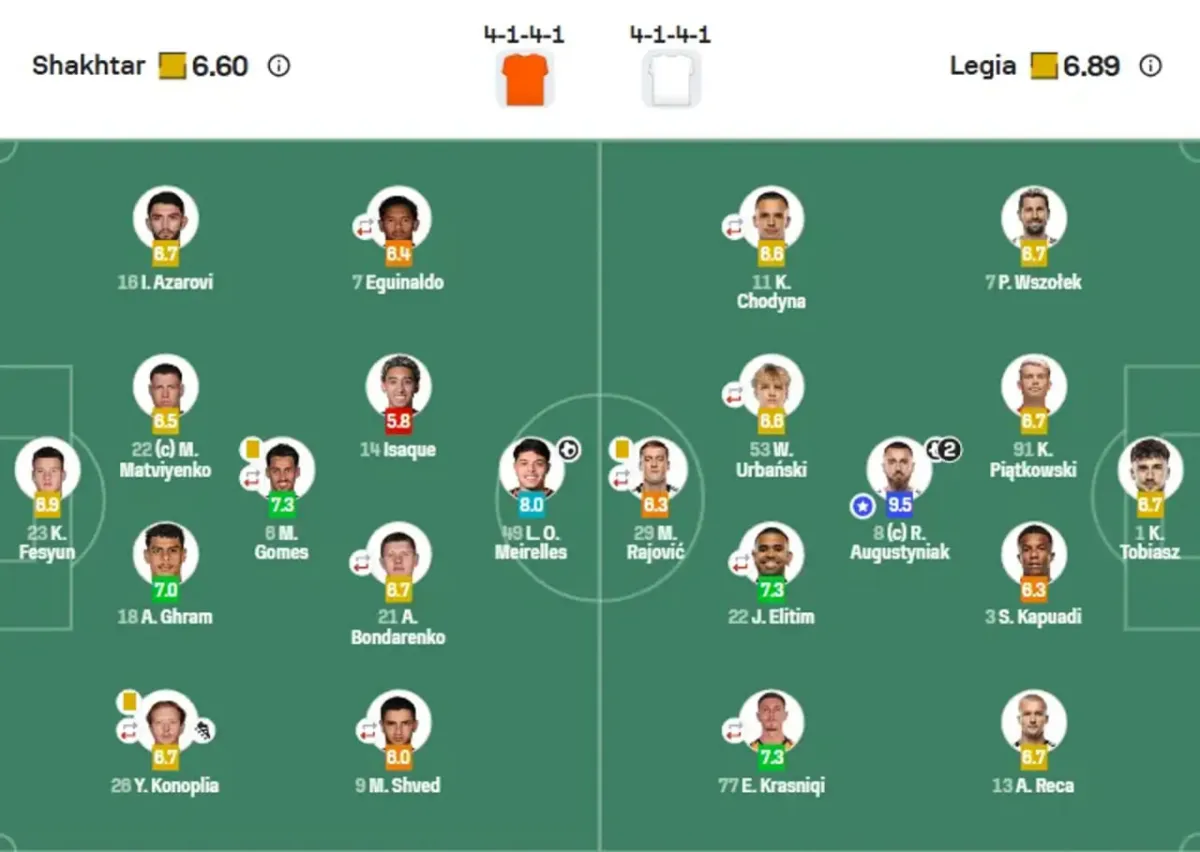Click the assist boot icon beside Y. Konoplia
1200x852 pixels.
(204, 731)
